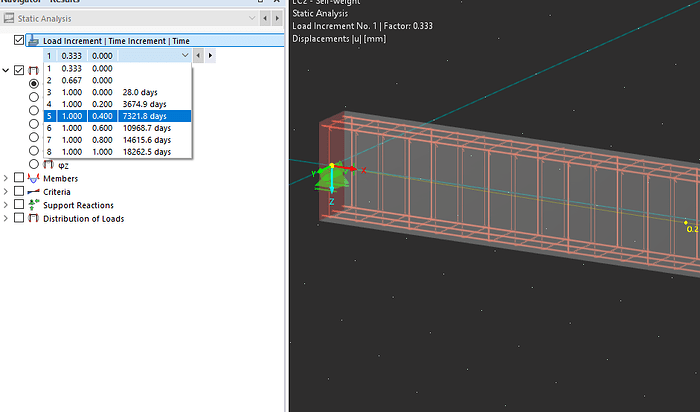Enable the Members checkbox
Image resolution: width=700 pixels, height=412 pixels.
click(x=19, y=178)
